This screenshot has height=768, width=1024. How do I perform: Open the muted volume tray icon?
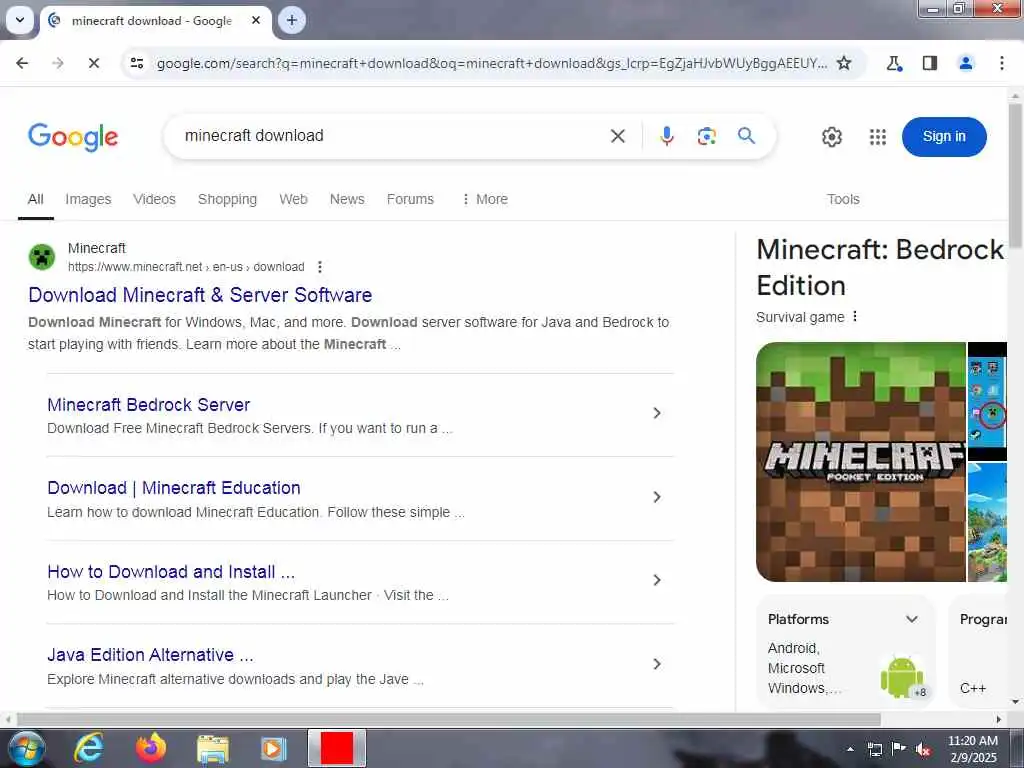pos(923,749)
